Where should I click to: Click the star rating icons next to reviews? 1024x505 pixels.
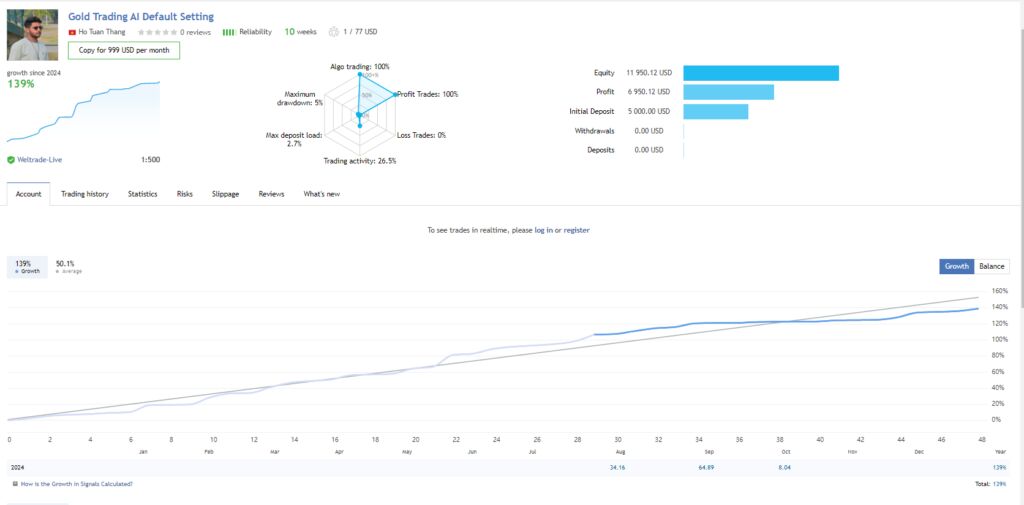[157, 32]
